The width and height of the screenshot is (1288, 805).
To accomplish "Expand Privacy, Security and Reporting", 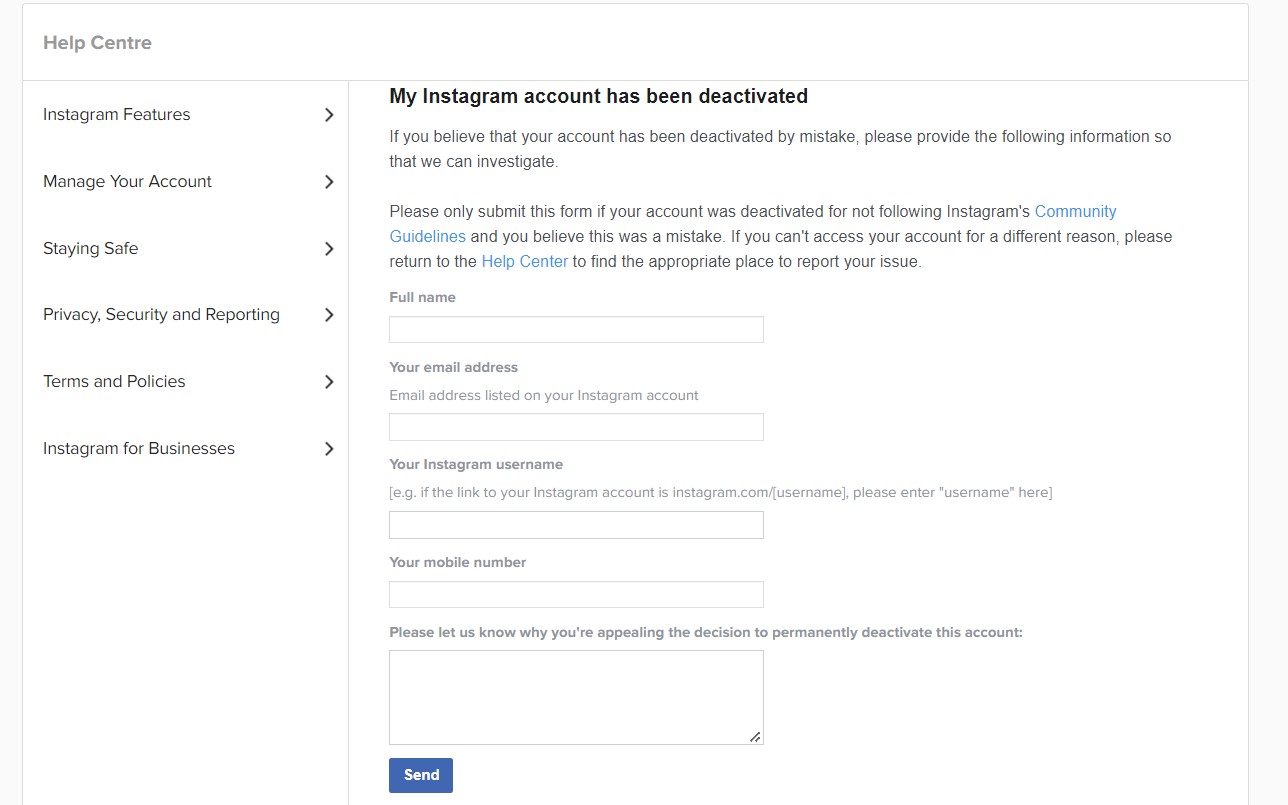I will point(328,314).
